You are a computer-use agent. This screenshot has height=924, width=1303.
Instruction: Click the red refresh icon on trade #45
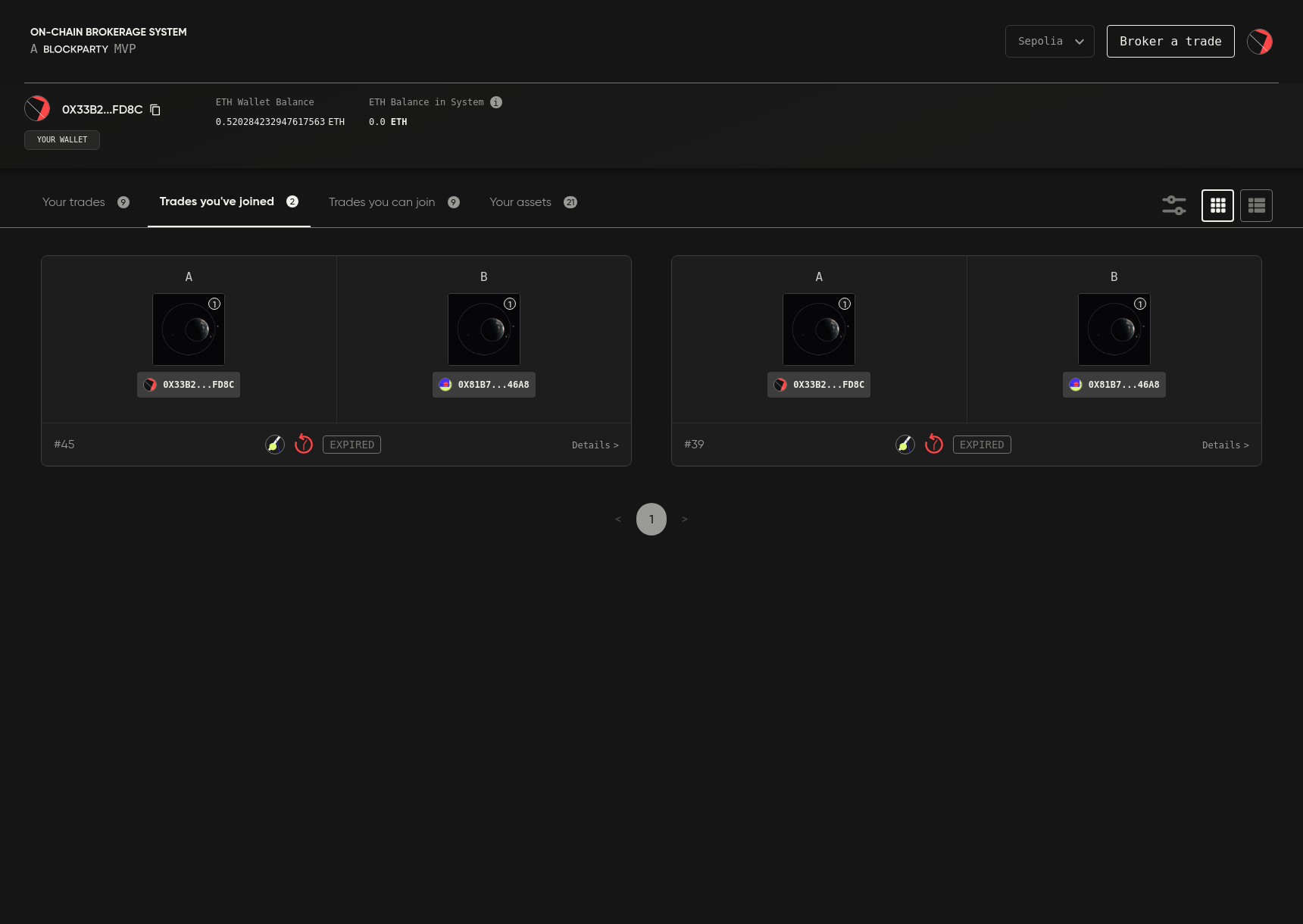click(x=304, y=444)
